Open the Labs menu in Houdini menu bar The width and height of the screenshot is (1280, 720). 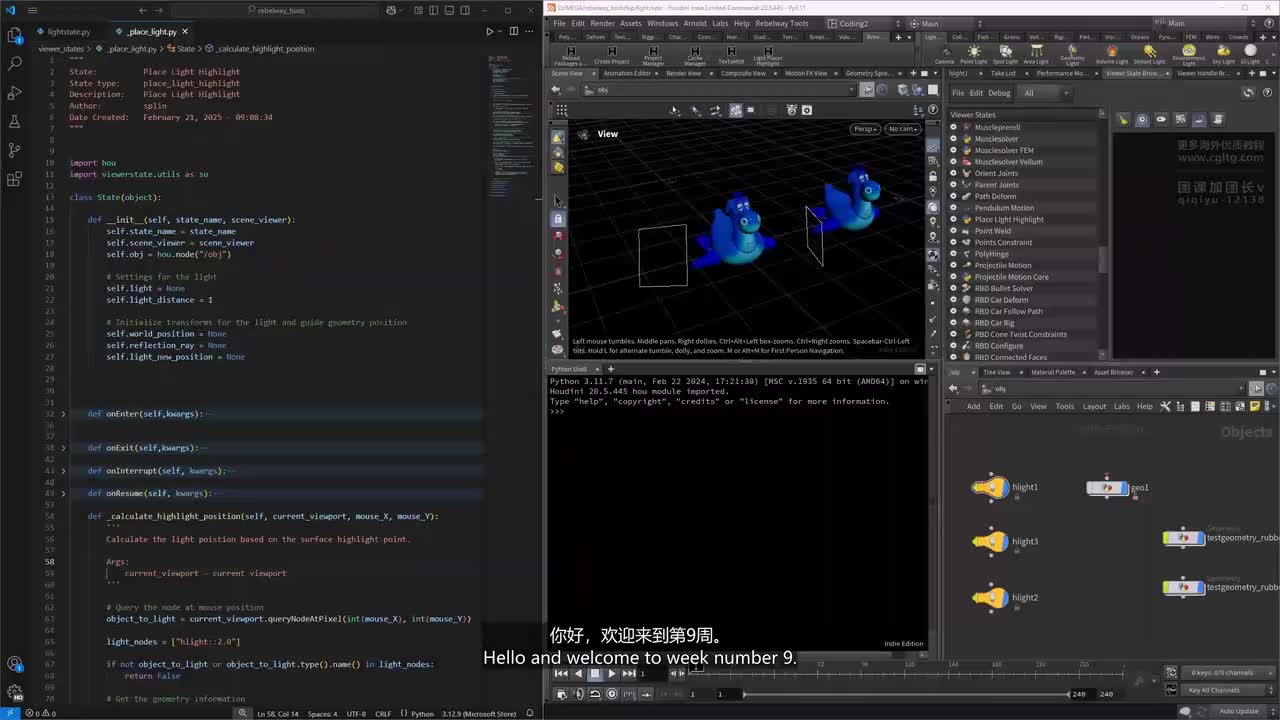(720, 23)
